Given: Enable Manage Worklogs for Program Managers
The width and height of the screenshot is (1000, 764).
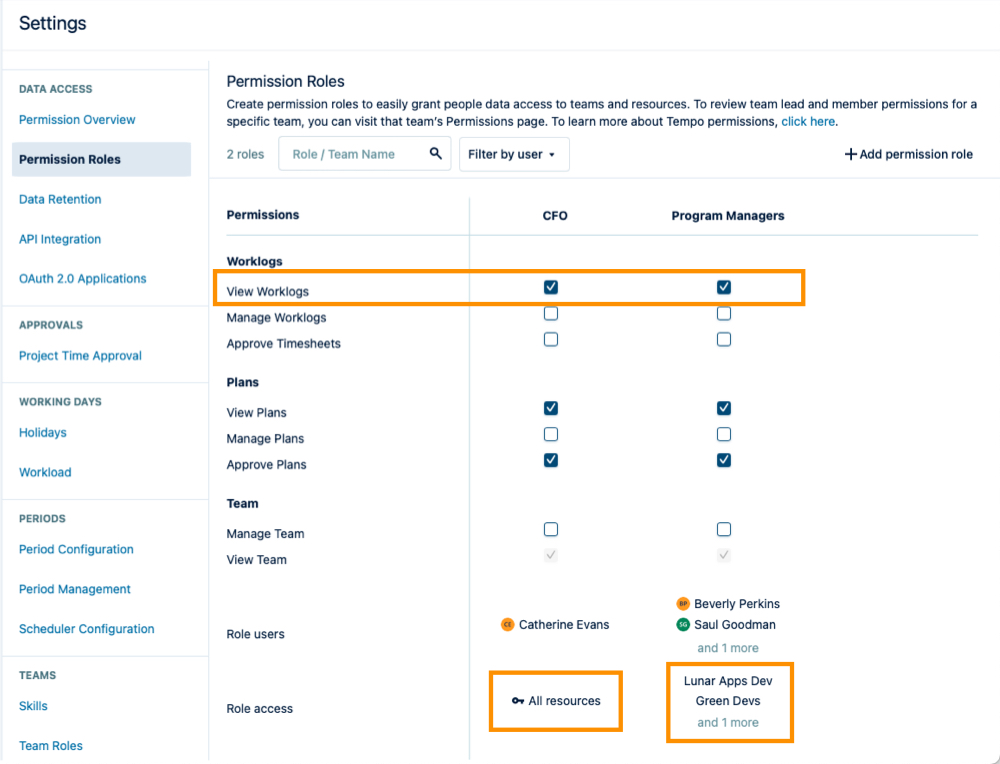Looking at the screenshot, I should coord(724,314).
